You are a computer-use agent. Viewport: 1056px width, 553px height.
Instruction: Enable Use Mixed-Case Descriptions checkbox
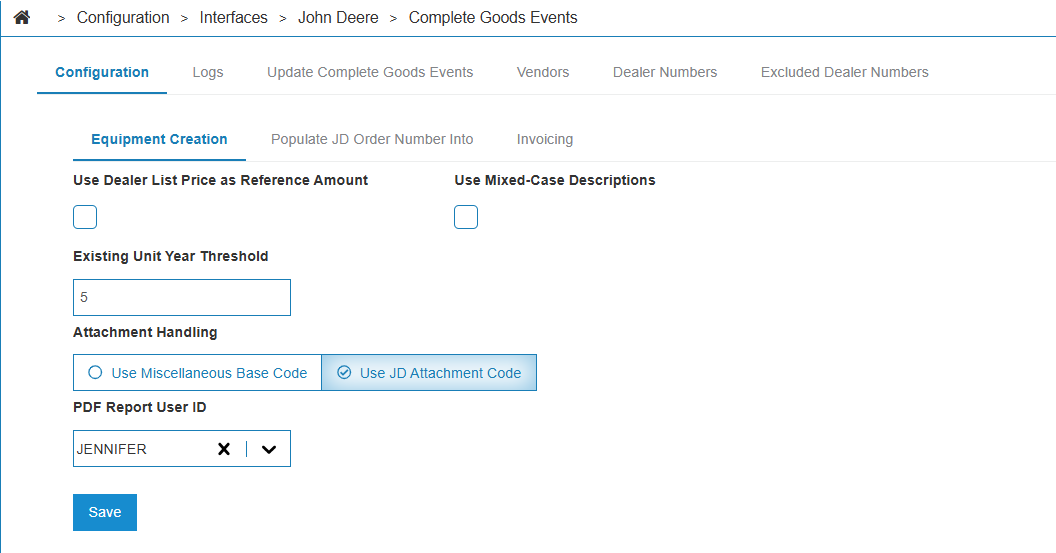466,217
